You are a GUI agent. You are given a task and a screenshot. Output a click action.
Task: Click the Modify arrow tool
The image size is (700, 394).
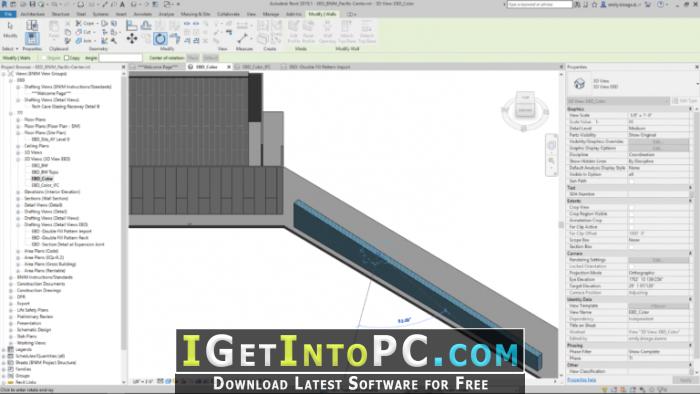pos(10,30)
